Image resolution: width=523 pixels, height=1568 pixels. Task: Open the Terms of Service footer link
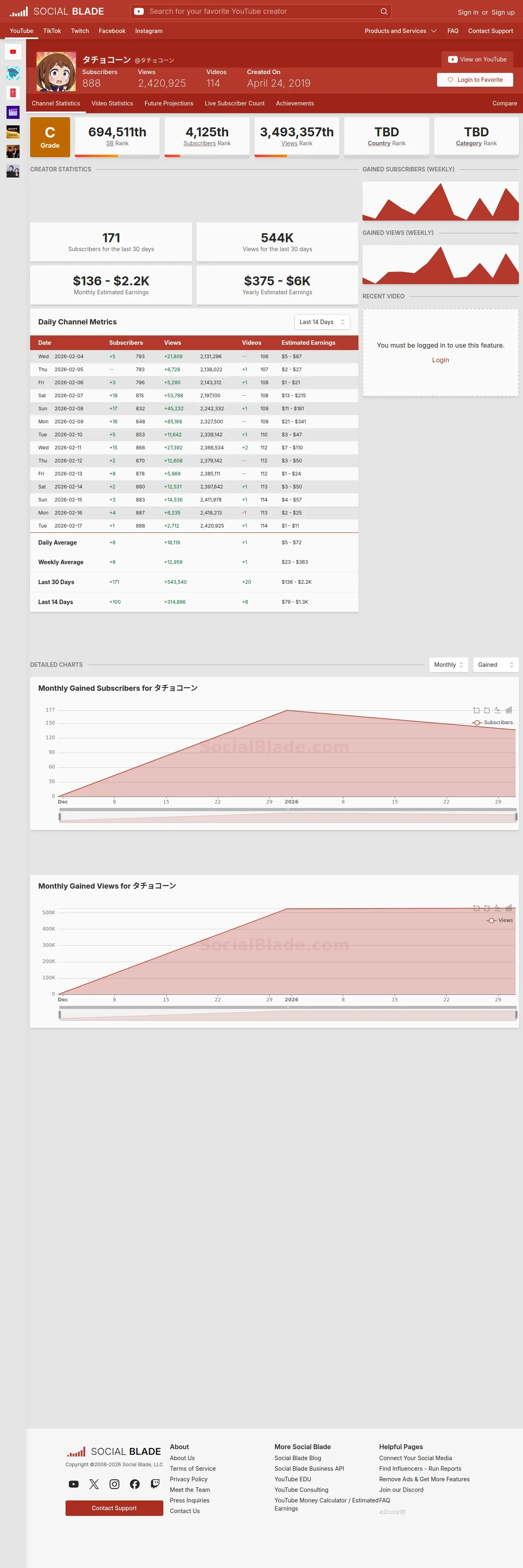192,1469
